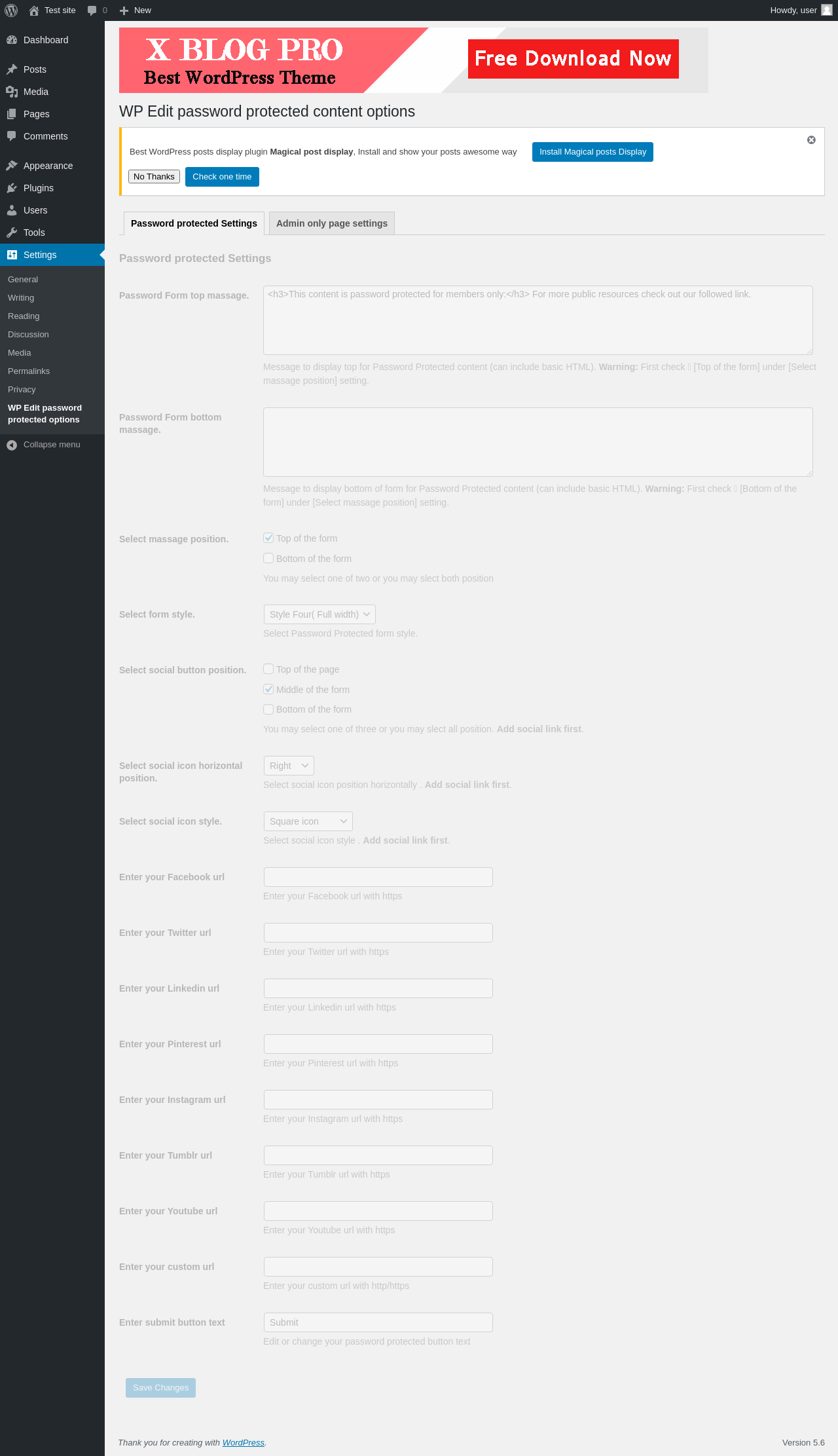The width and height of the screenshot is (838, 1456).
Task: Toggle Middle of the form checkbox
Action: coord(268,689)
